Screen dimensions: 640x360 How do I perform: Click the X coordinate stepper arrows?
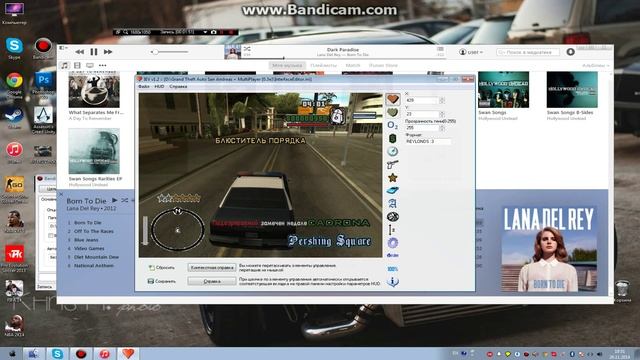pos(442,100)
